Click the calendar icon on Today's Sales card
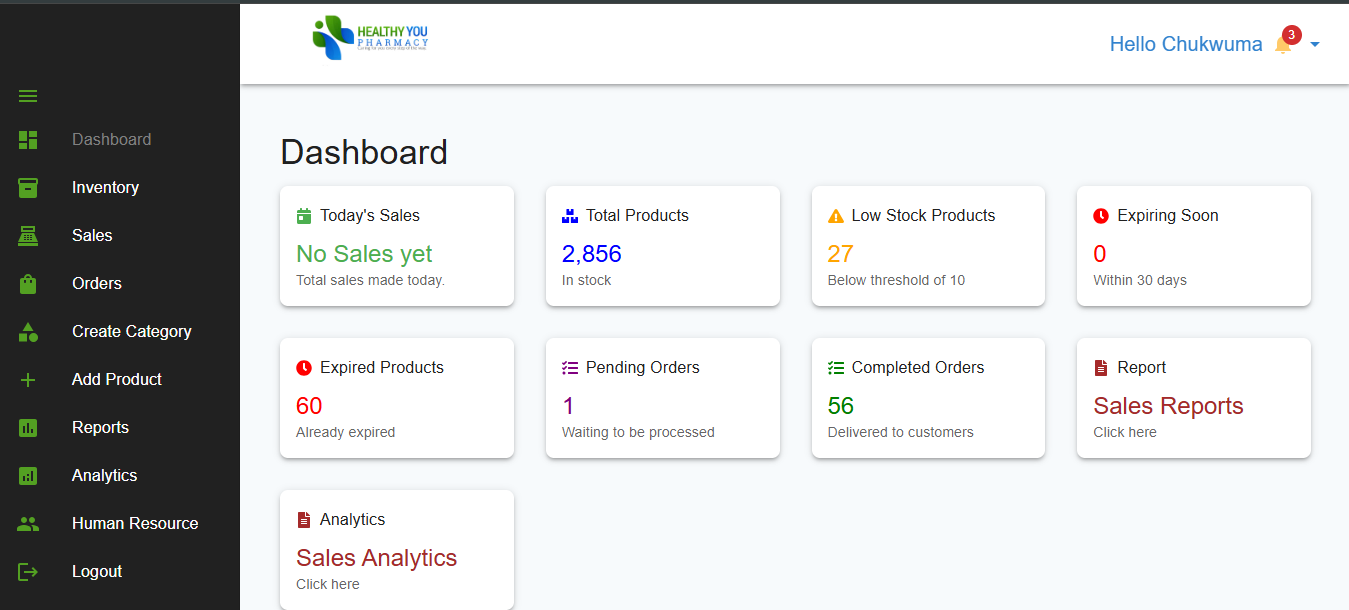The height and width of the screenshot is (610, 1349). point(304,216)
